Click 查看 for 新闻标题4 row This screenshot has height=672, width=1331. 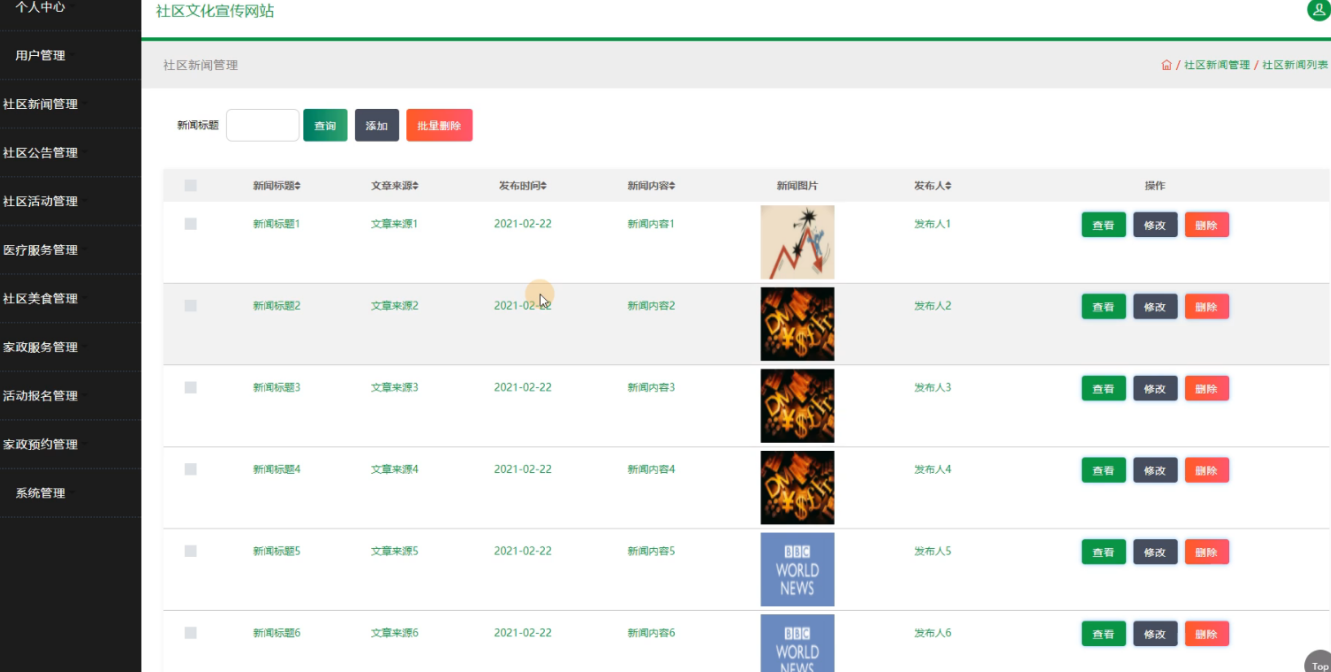point(1104,471)
